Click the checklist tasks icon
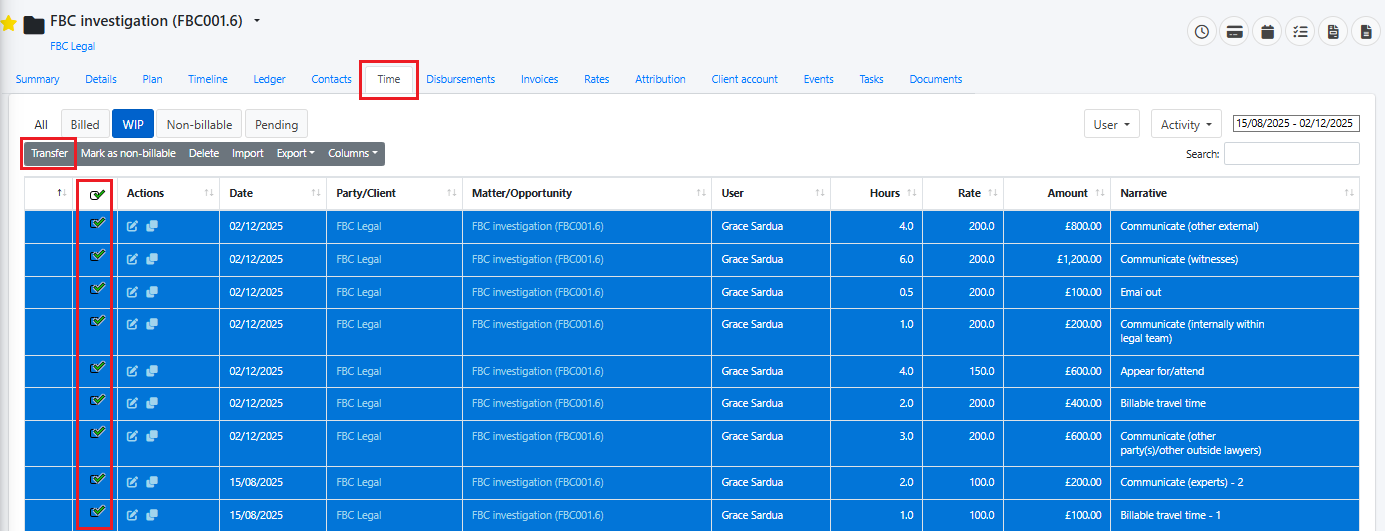The height and width of the screenshot is (532, 1385). (1300, 32)
